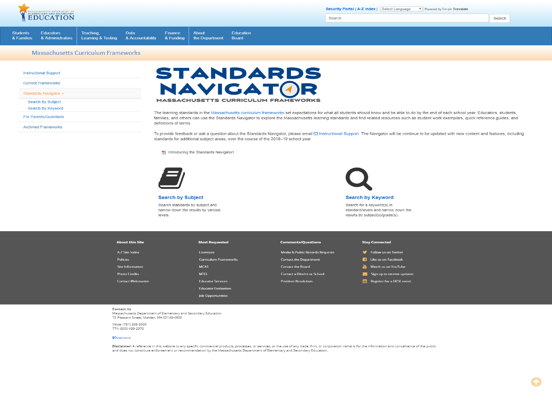
Task: Open Finance & Funding menu
Action: pyautogui.click(x=175, y=36)
